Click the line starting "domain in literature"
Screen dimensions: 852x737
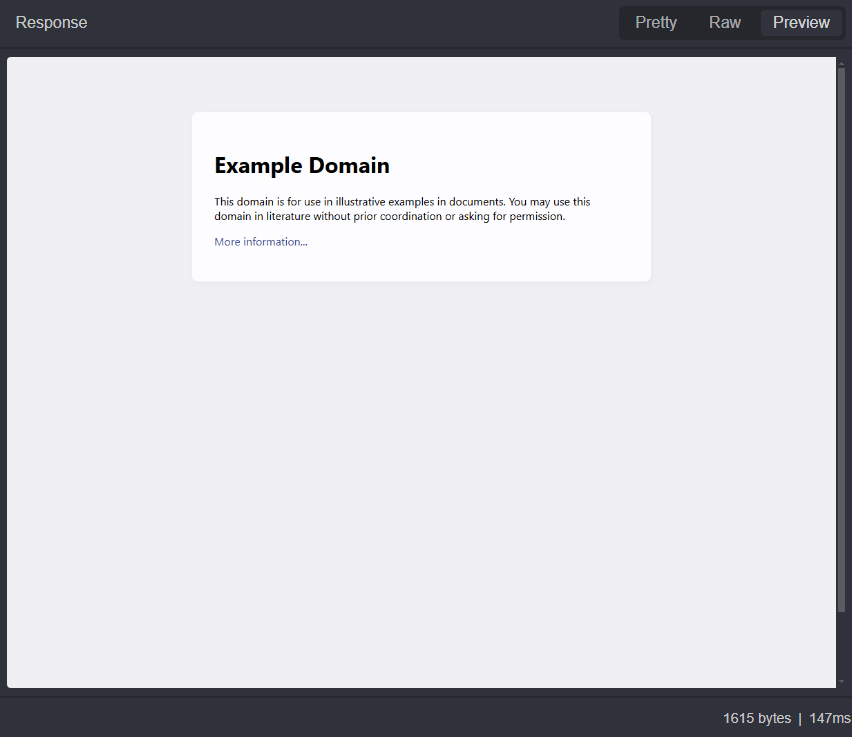tap(390, 216)
